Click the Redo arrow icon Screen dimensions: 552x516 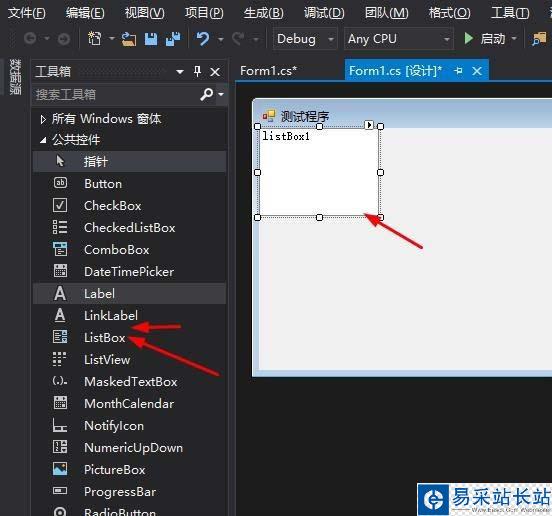[239, 39]
